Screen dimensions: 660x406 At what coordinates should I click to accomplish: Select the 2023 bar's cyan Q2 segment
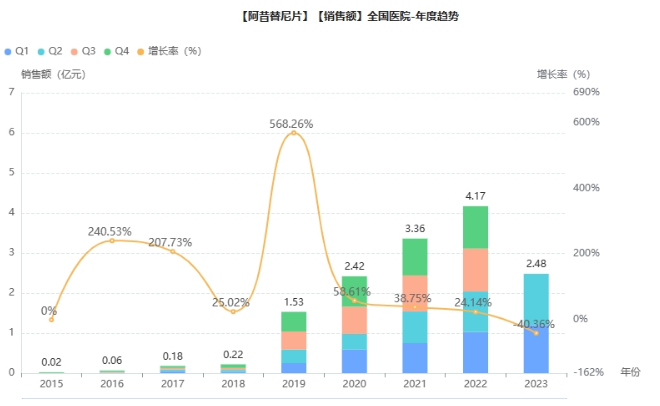tap(536, 300)
